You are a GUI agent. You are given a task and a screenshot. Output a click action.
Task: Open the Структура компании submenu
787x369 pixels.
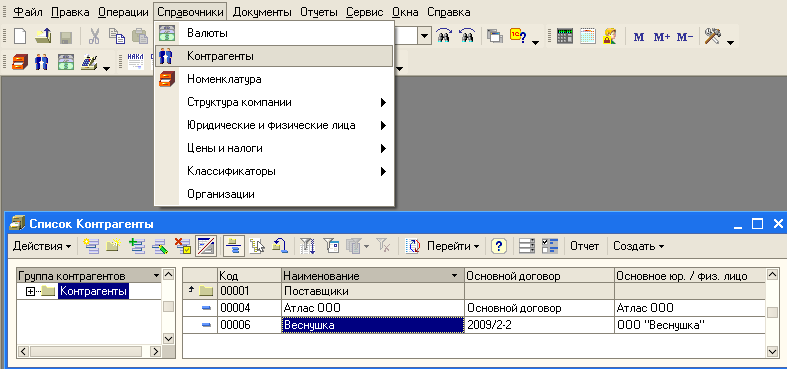click(x=274, y=102)
